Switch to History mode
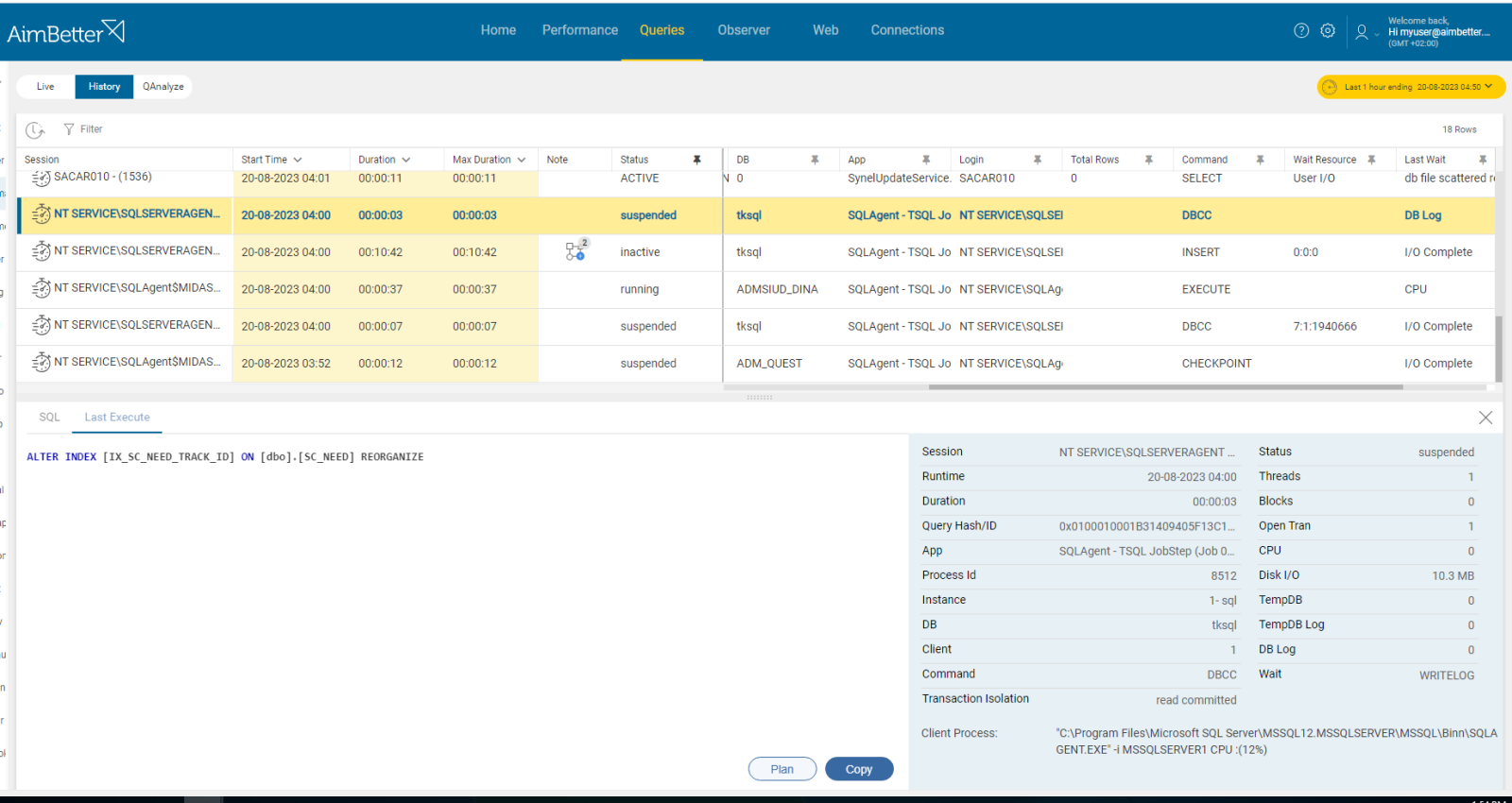The height and width of the screenshot is (803, 1512). 104,87
